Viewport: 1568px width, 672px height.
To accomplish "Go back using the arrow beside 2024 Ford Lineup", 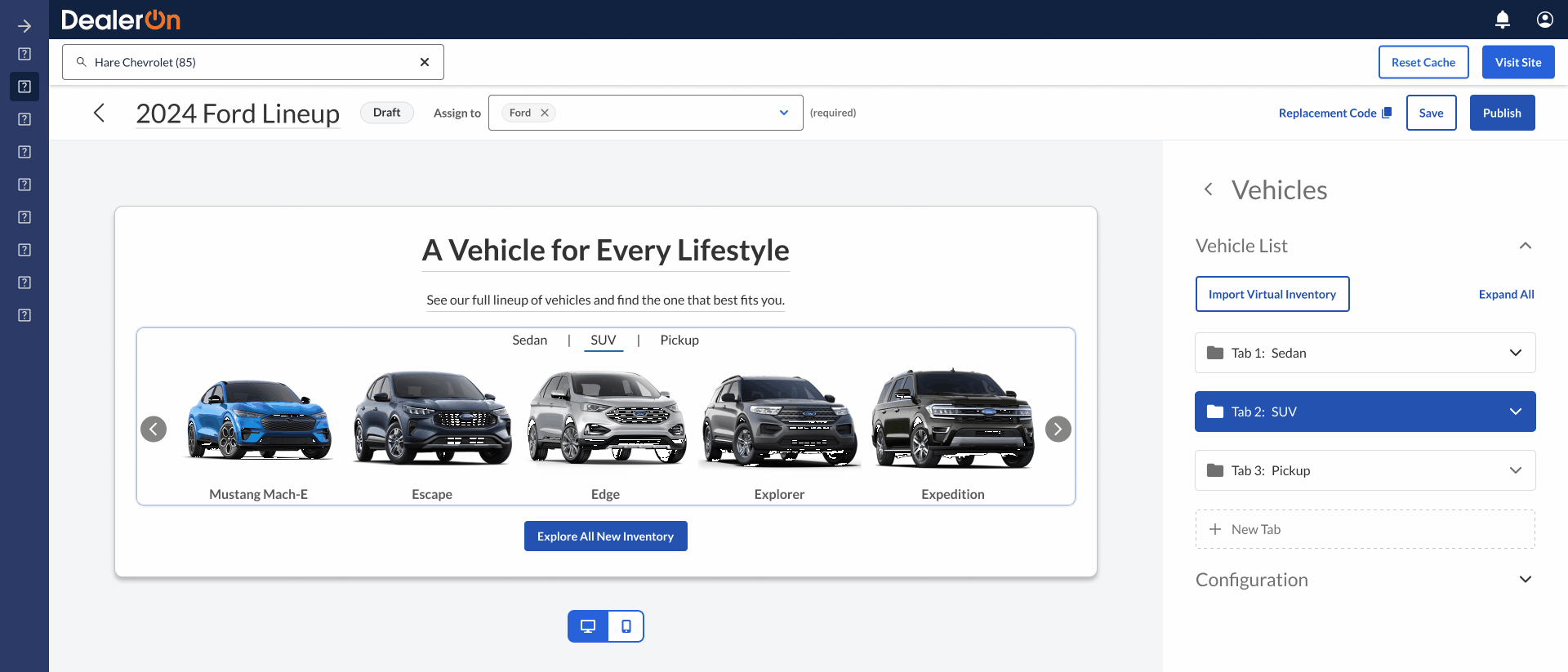I will (x=100, y=113).
